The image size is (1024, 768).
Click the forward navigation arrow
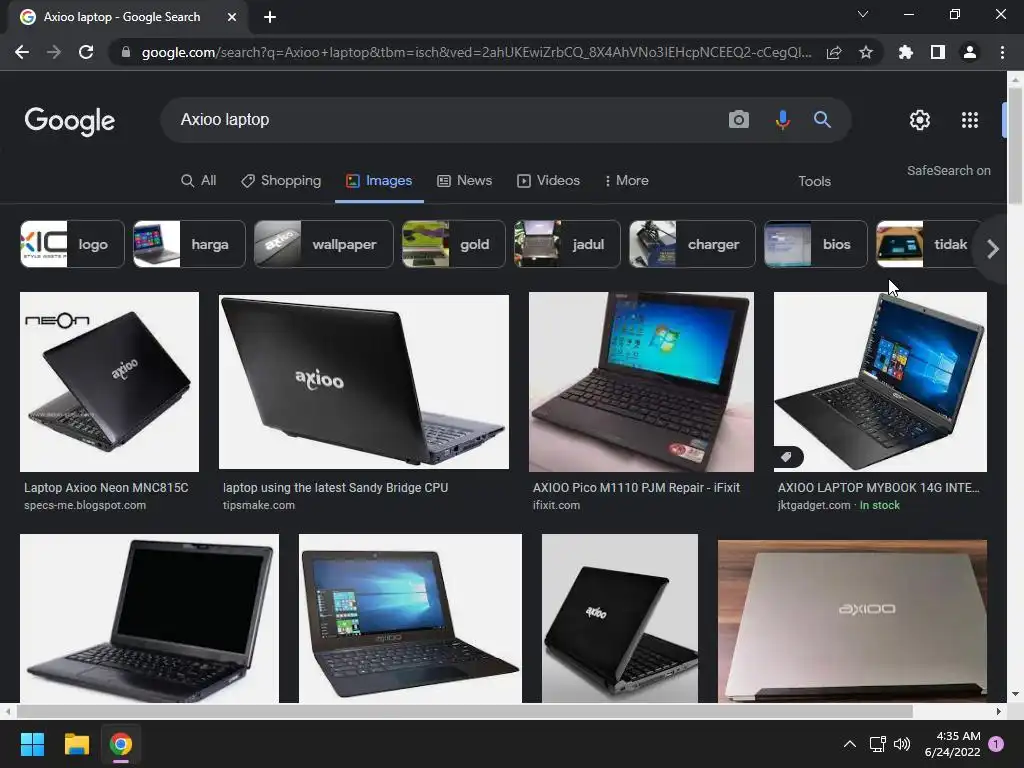pyautogui.click(x=54, y=52)
